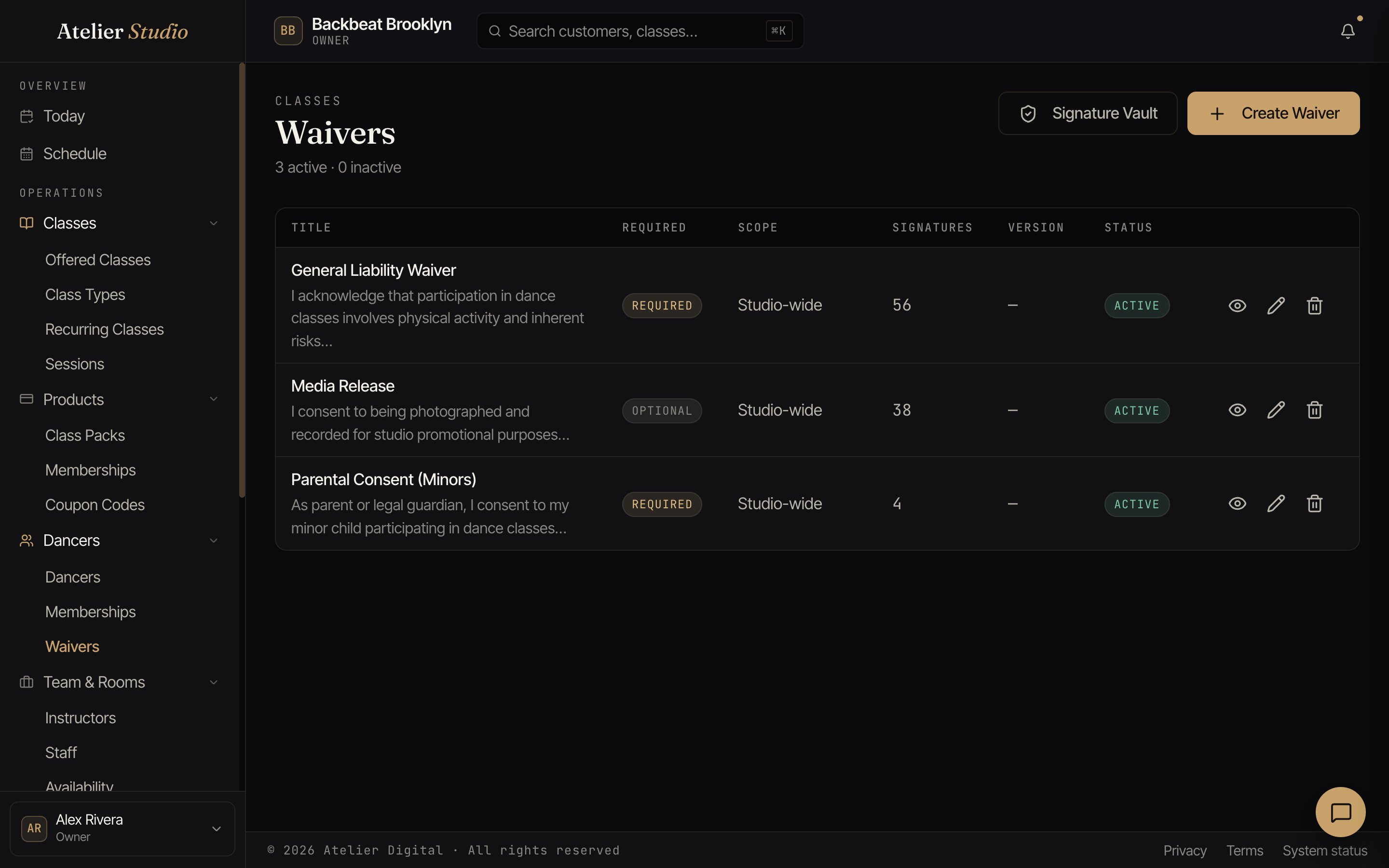Click the Atelier Studio logo

(122, 31)
